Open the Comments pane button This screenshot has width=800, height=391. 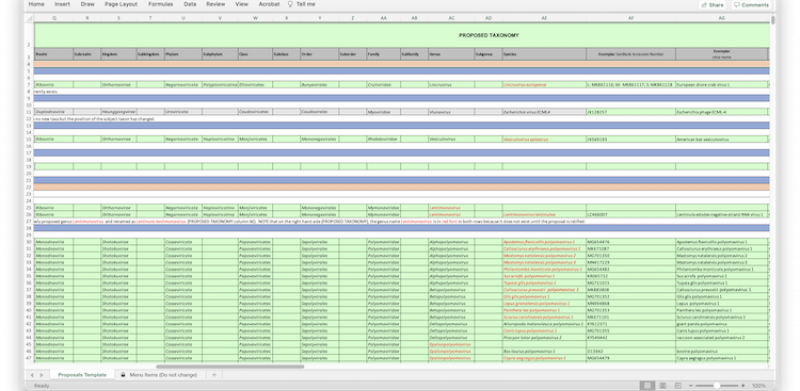(x=751, y=5)
